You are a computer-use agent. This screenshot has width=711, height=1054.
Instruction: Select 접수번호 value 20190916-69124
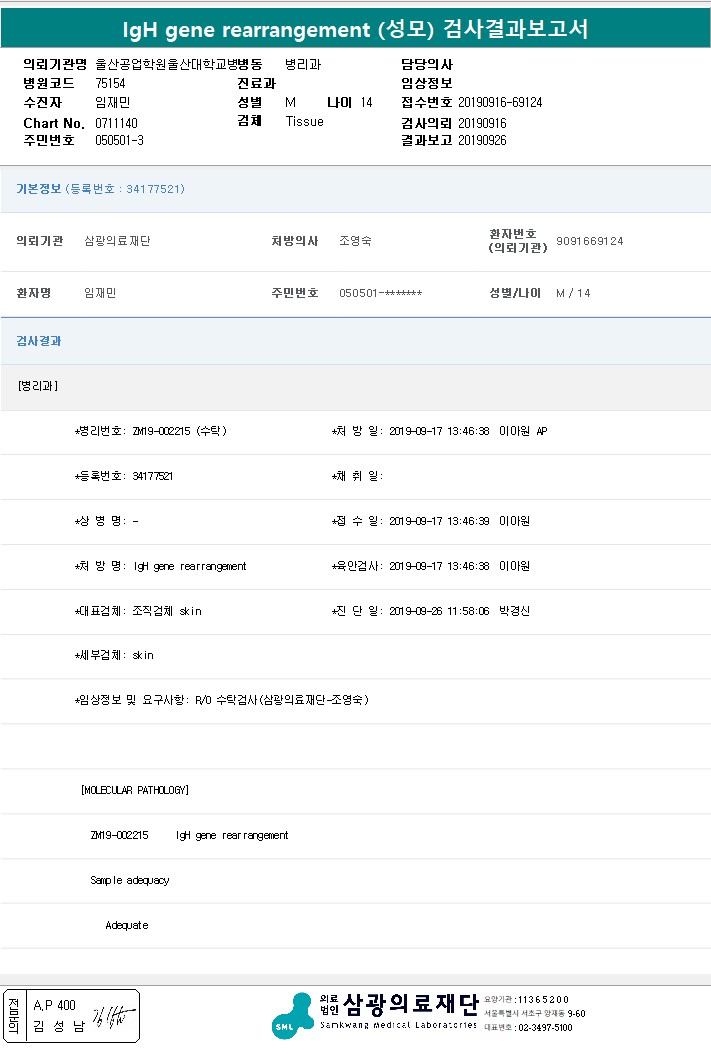tap(500, 102)
